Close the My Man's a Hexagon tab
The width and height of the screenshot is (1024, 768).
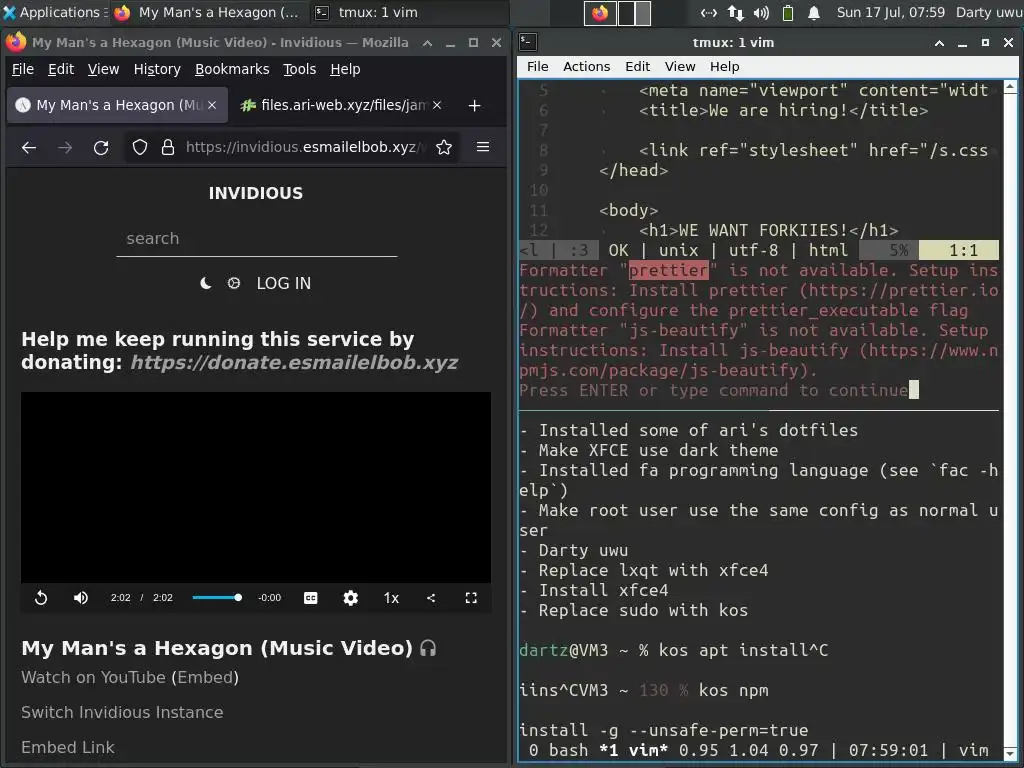(212, 105)
